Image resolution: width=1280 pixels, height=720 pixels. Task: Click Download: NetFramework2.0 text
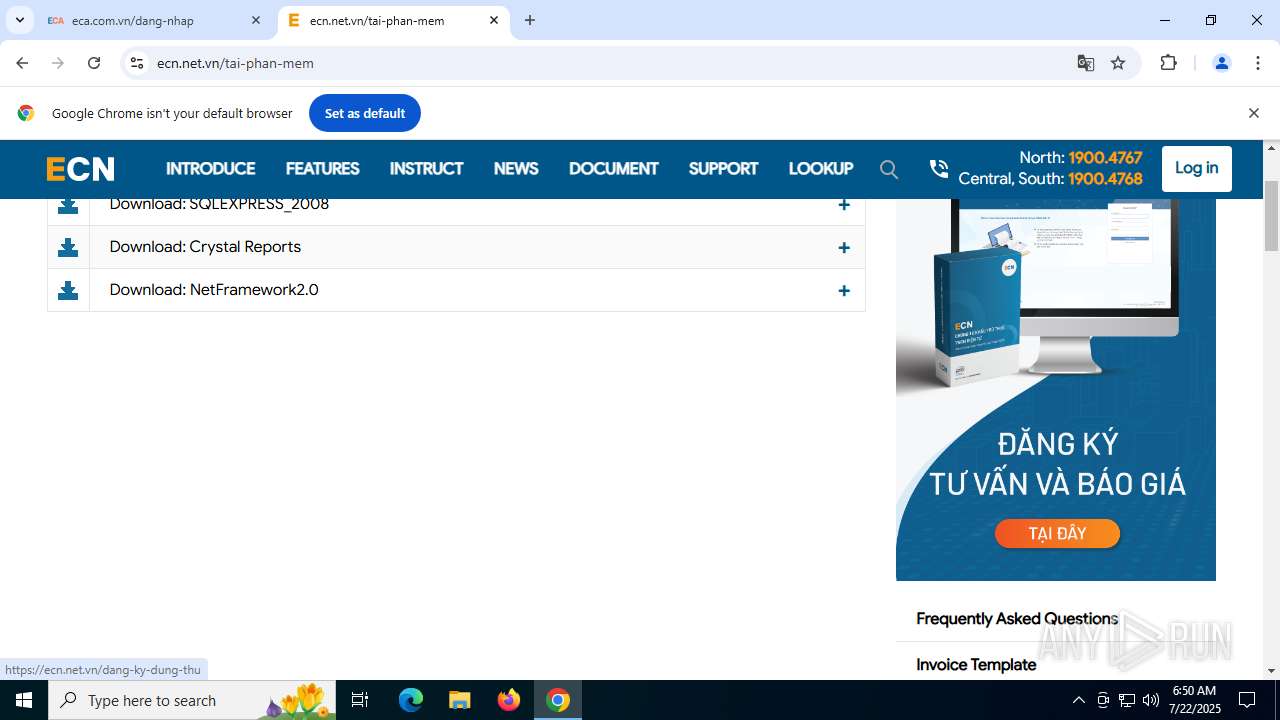(214, 290)
